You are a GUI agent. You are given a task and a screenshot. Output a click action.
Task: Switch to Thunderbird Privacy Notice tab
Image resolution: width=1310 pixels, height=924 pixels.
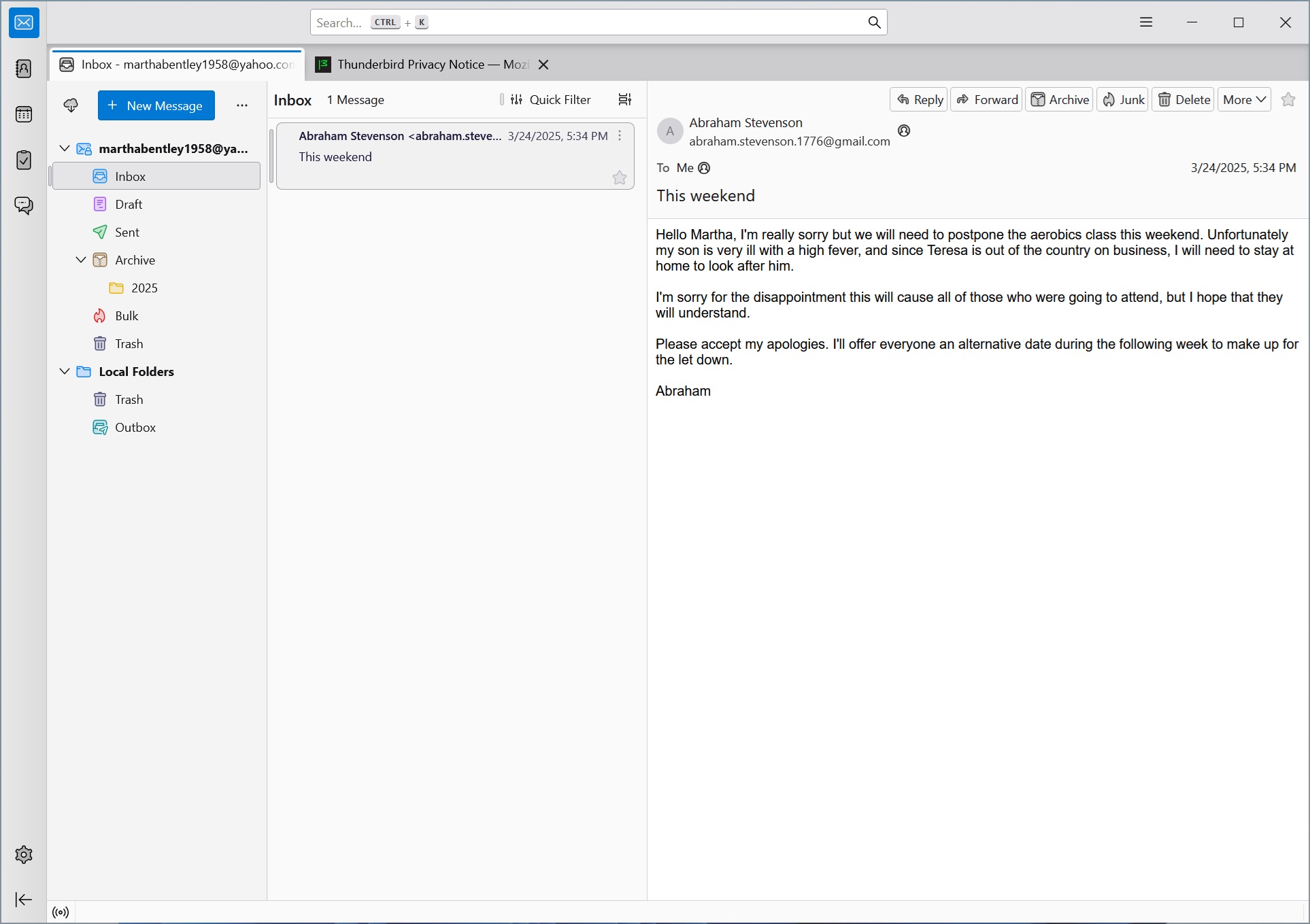tap(425, 65)
